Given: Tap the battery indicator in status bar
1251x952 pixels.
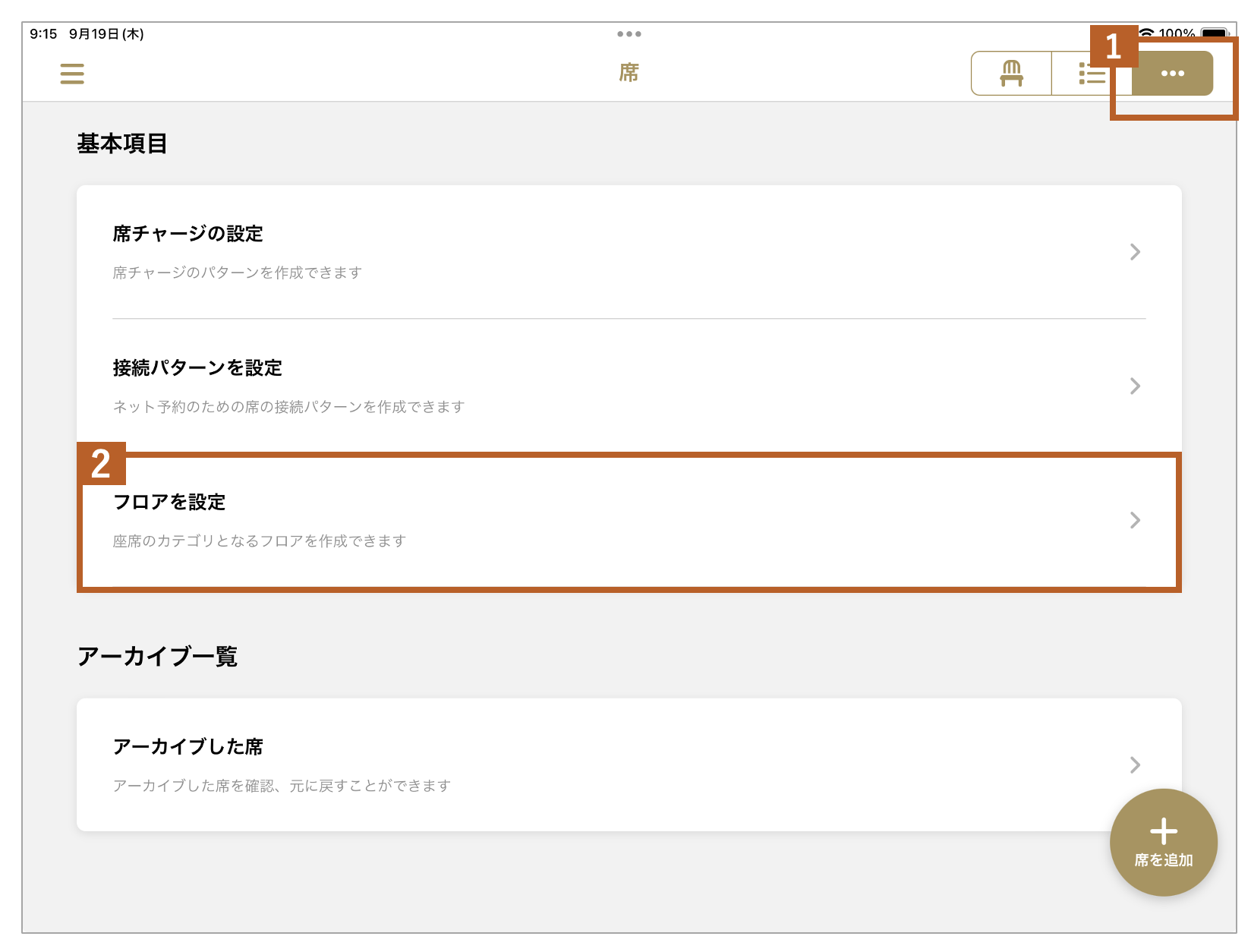Looking at the screenshot, I should point(1214,33).
